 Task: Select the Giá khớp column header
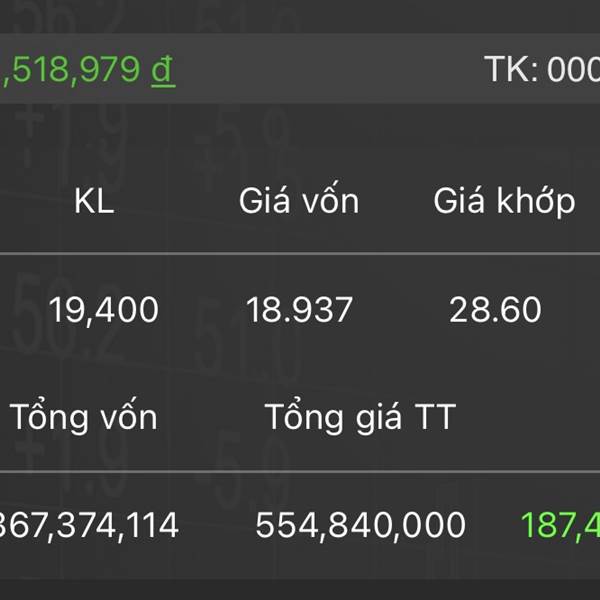point(504,202)
